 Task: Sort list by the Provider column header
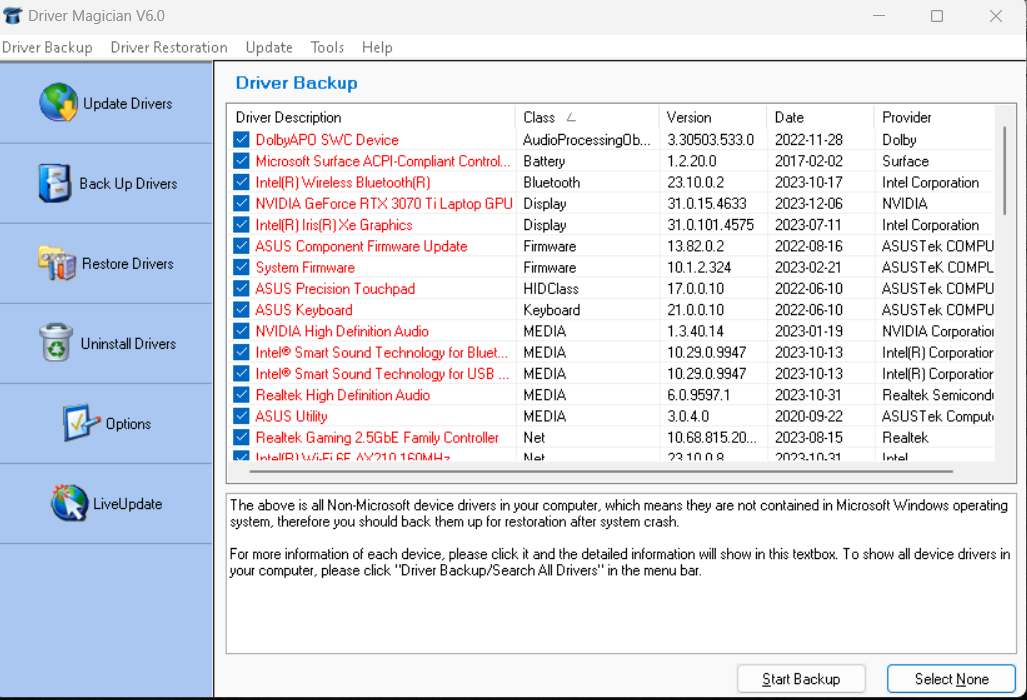935,117
